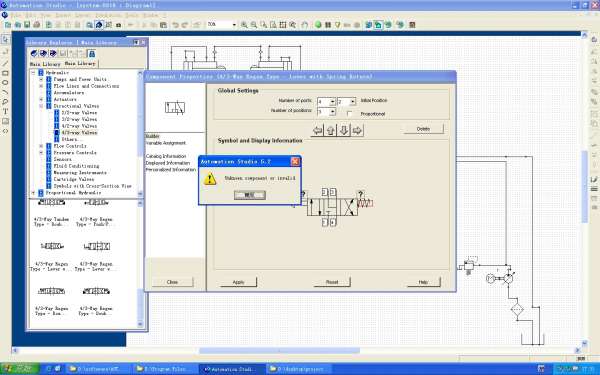The width and height of the screenshot is (600, 375).
Task: Click the Save icon in the main toolbar
Action: 27,24
